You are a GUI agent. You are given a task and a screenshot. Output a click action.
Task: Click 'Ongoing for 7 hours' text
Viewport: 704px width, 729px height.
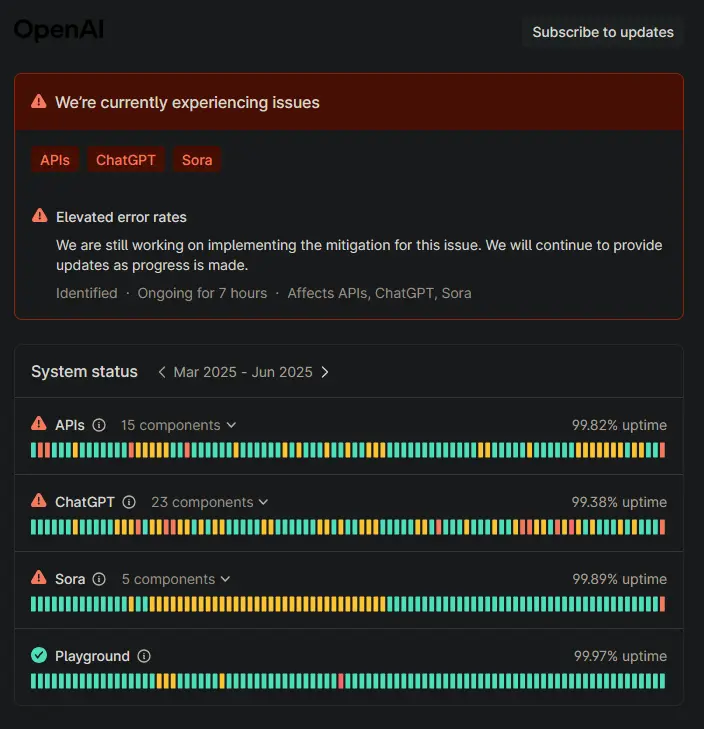[202, 293]
